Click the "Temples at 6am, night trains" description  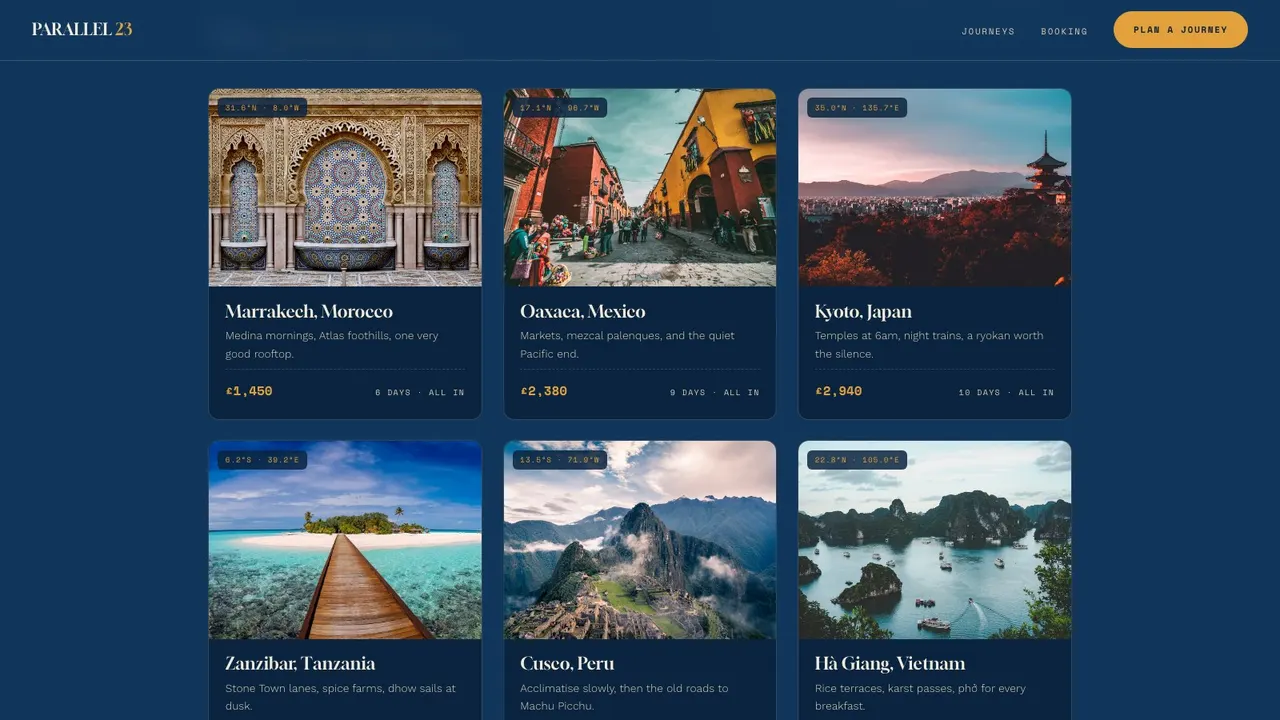point(929,345)
